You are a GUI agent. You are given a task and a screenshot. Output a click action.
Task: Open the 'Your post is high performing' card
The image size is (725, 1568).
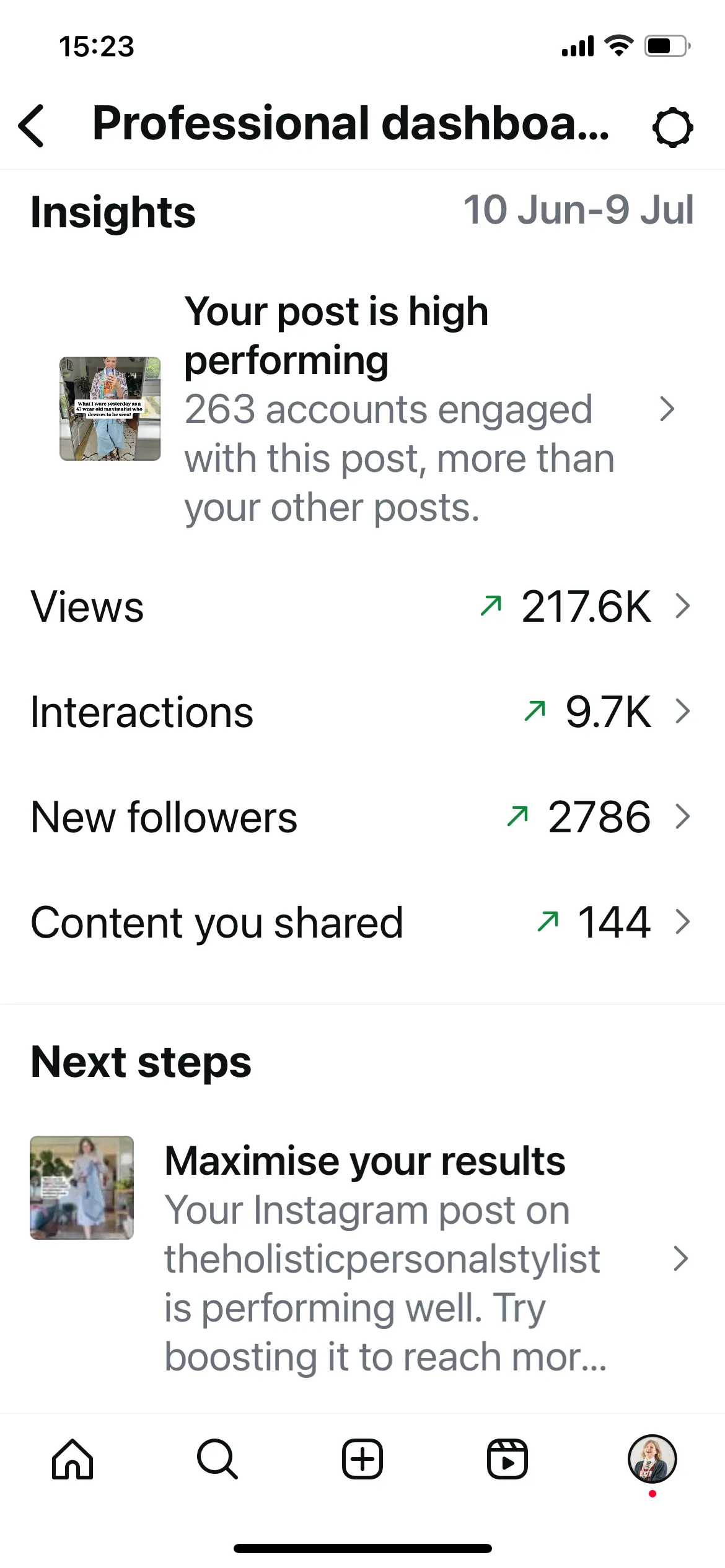(362, 409)
